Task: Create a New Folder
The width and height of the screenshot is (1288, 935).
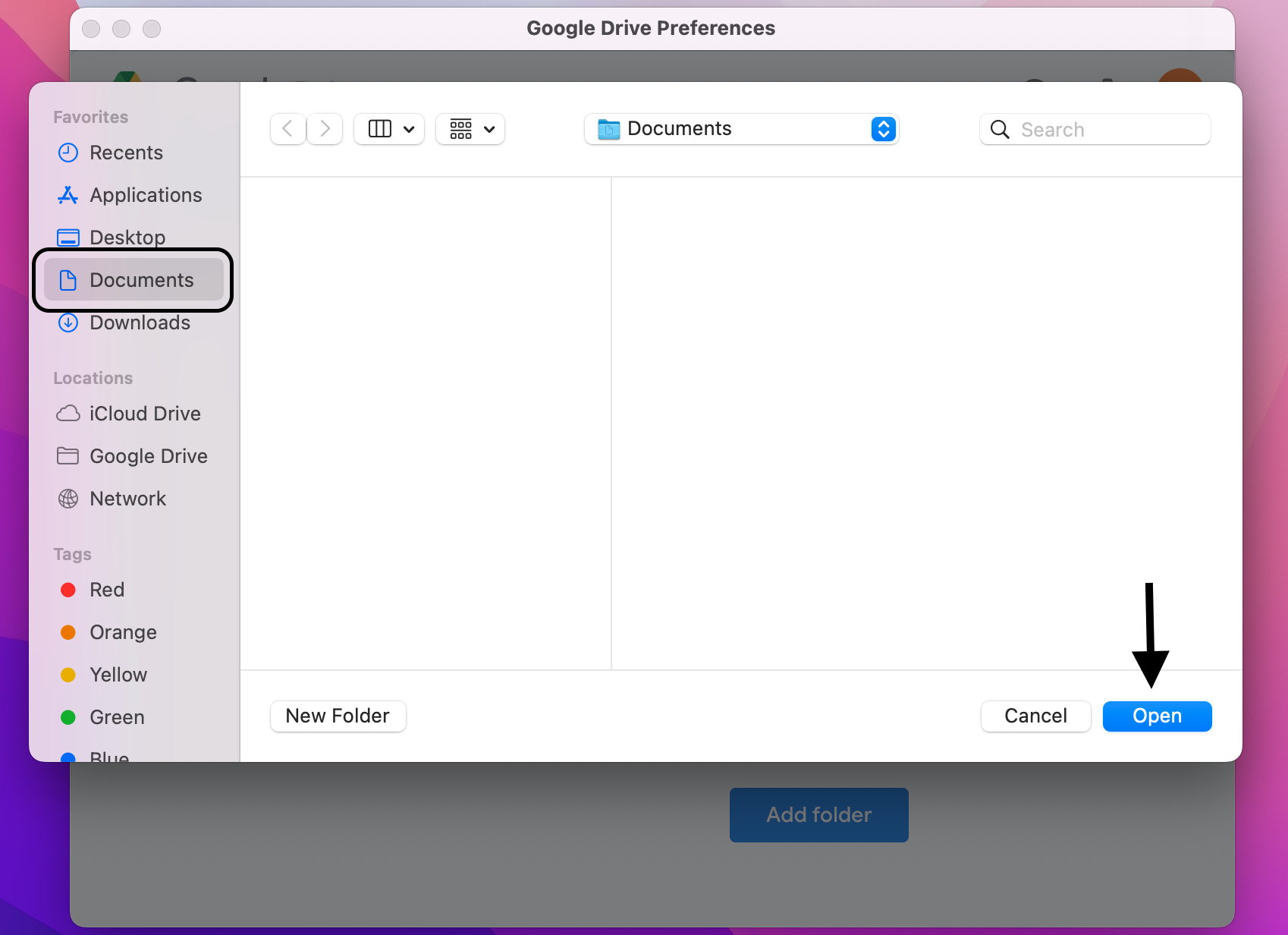Action: click(x=338, y=716)
